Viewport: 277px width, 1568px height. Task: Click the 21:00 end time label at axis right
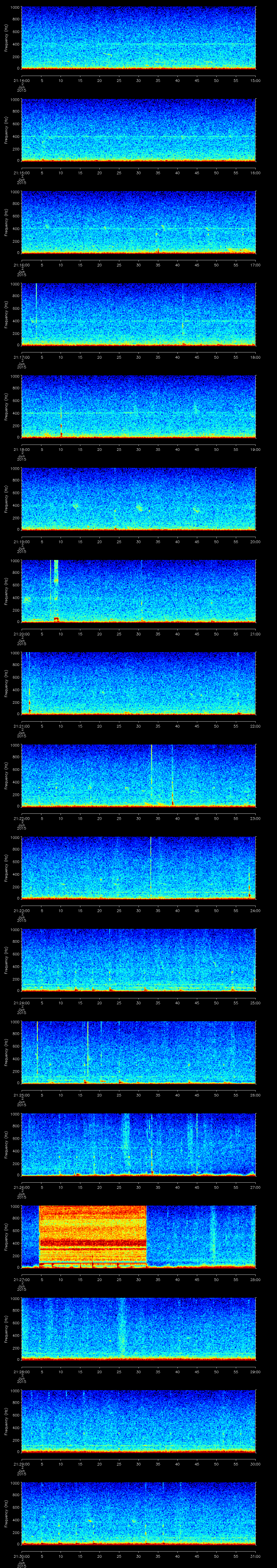[255, 634]
